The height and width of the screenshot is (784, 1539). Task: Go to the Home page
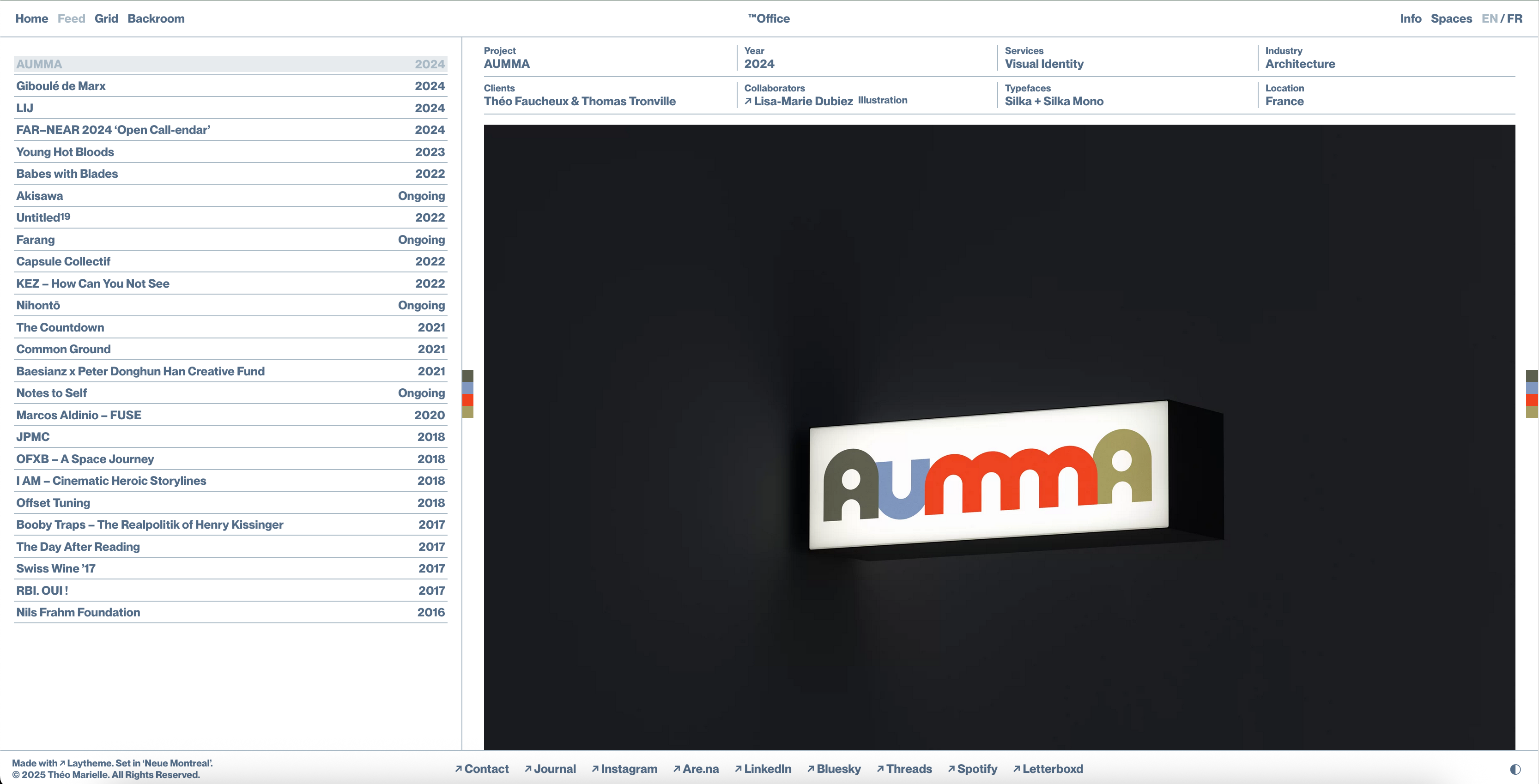32,18
